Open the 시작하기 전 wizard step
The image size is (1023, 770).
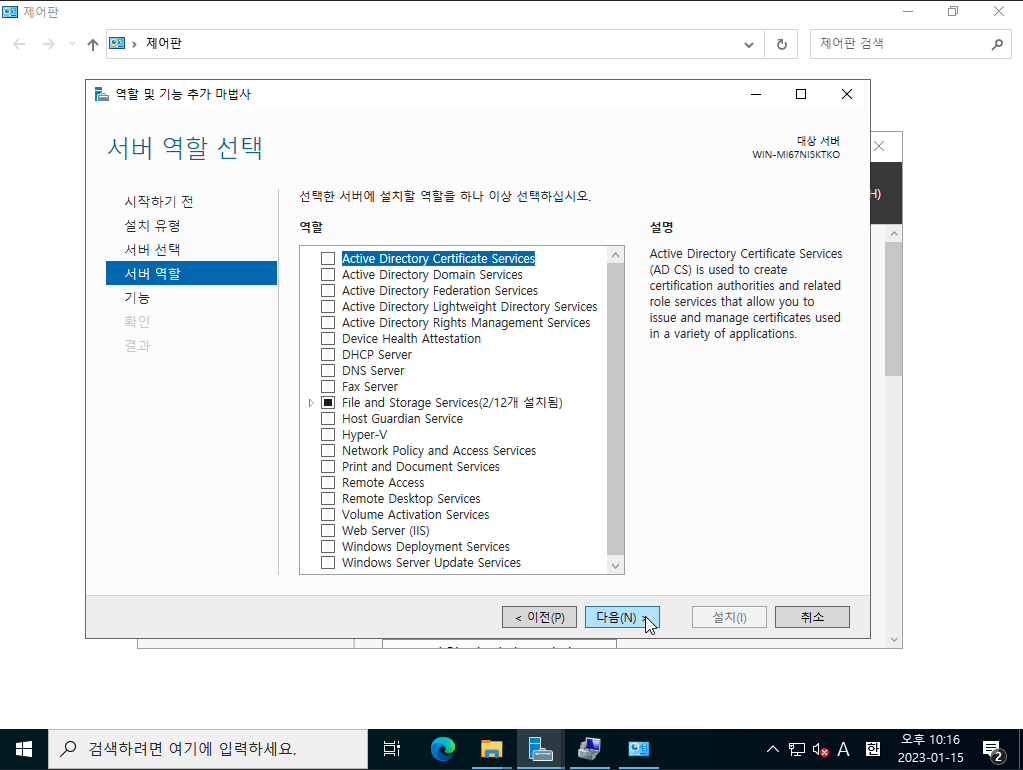[159, 202]
